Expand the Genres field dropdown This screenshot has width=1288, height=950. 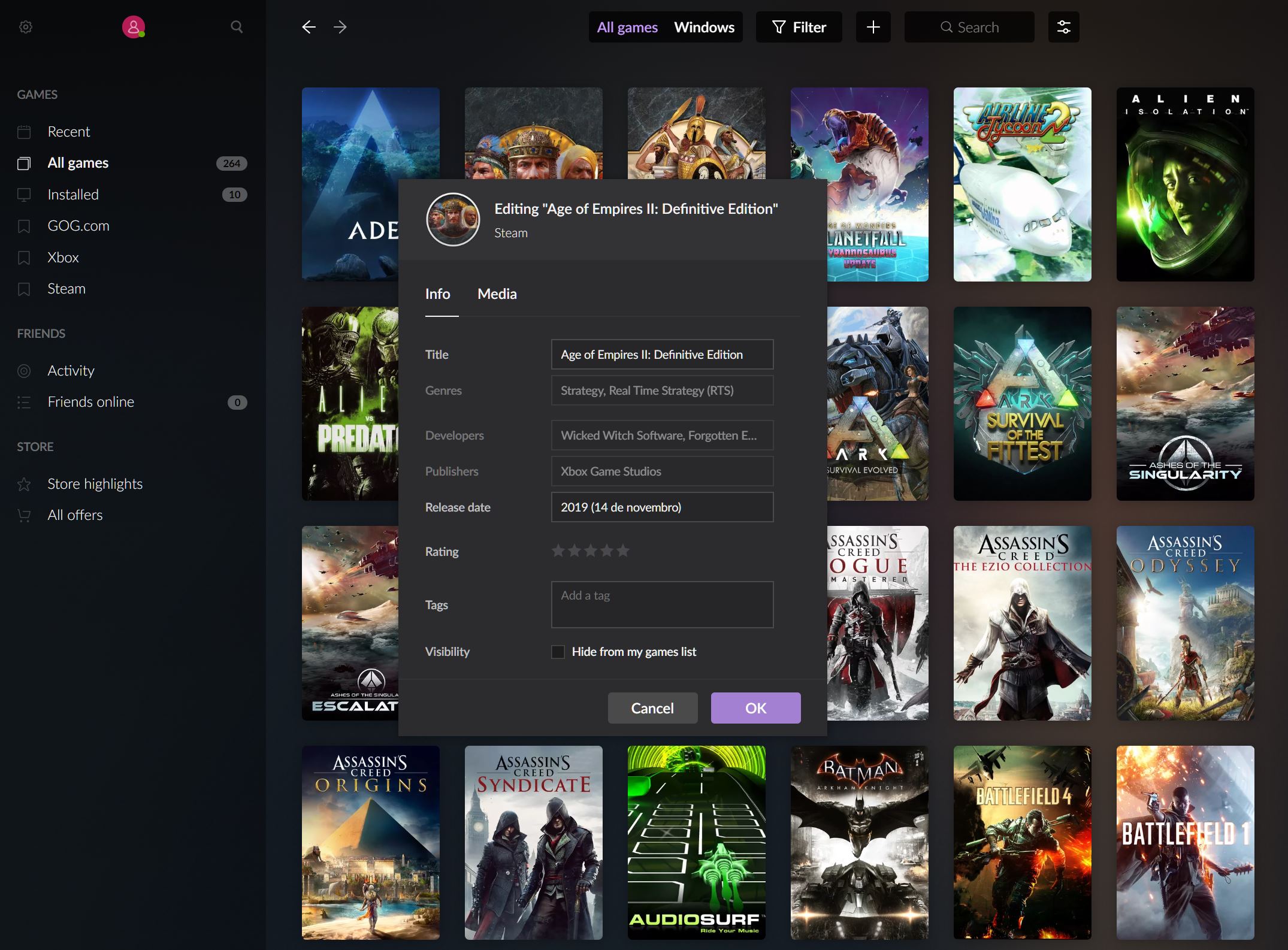point(662,390)
